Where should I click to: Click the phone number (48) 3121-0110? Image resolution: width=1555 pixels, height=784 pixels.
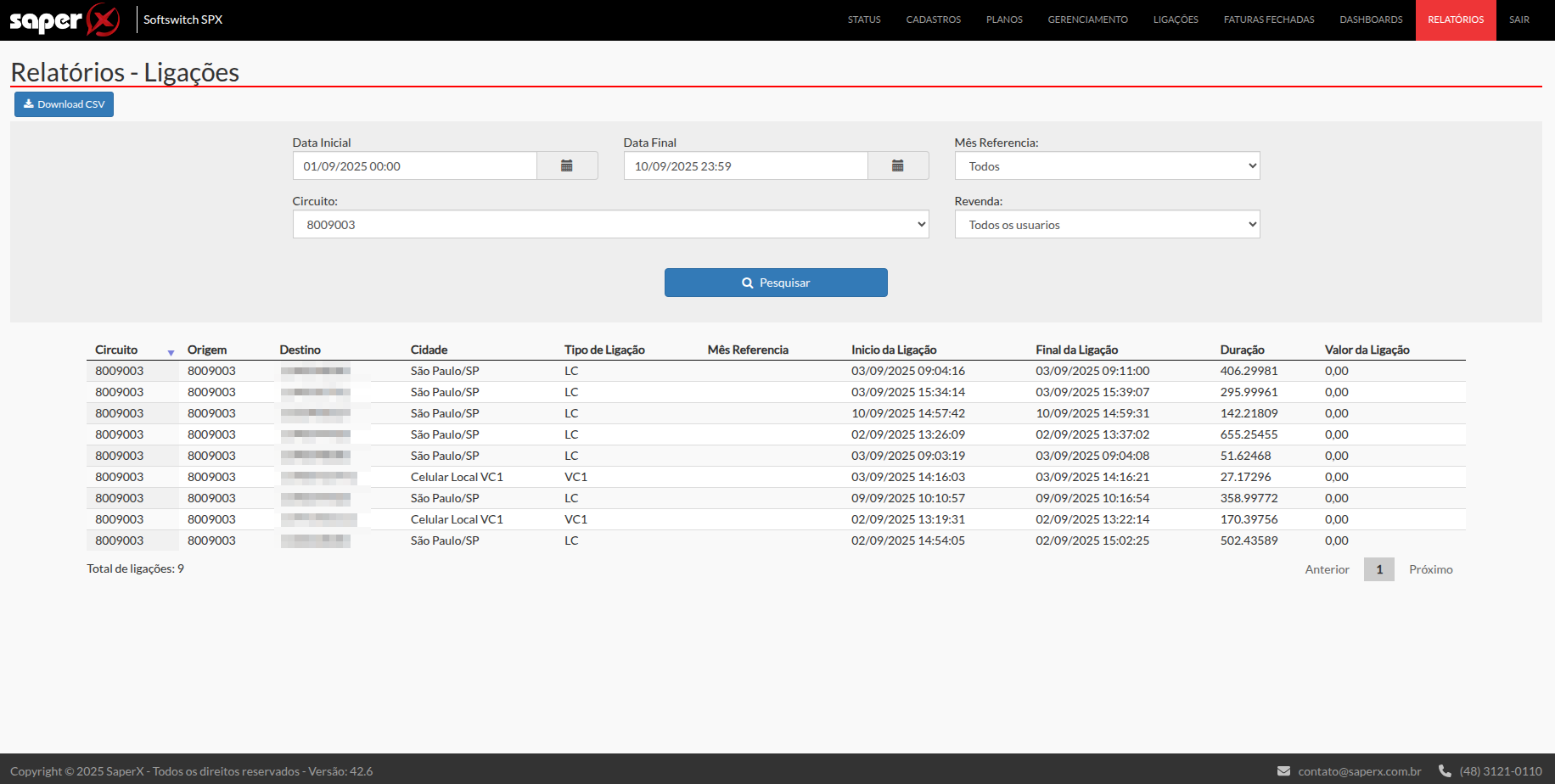tap(1501, 771)
